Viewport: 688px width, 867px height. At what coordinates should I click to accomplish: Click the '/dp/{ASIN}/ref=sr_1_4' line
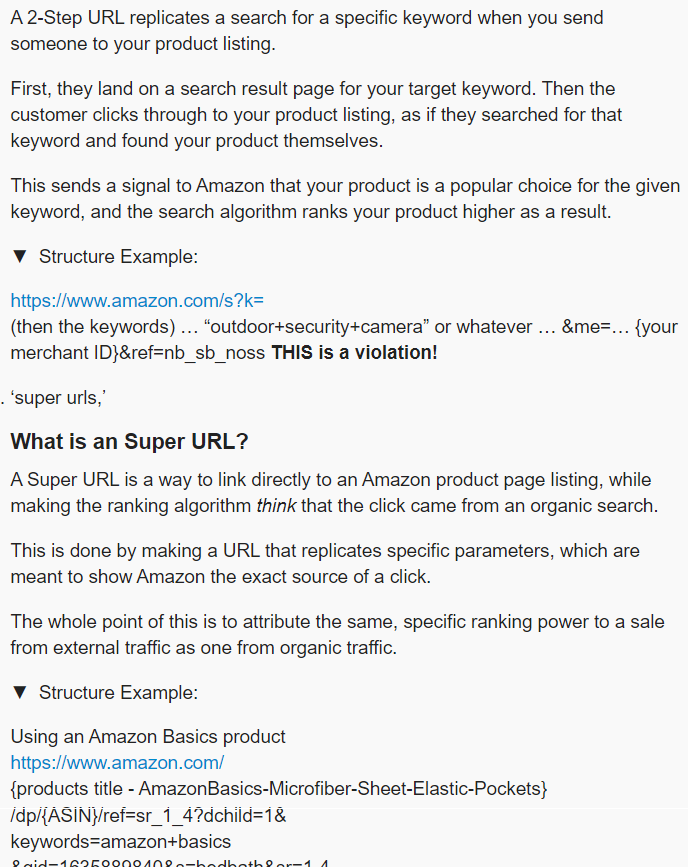(x=148, y=815)
